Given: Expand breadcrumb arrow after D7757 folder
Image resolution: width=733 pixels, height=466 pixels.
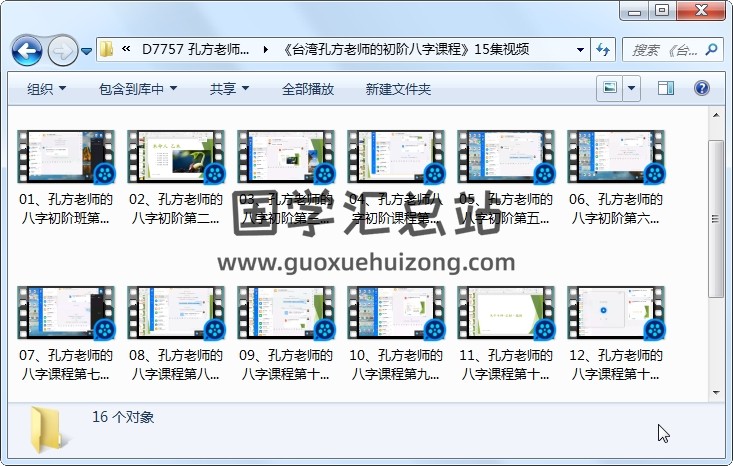Looking at the screenshot, I should pos(266,49).
